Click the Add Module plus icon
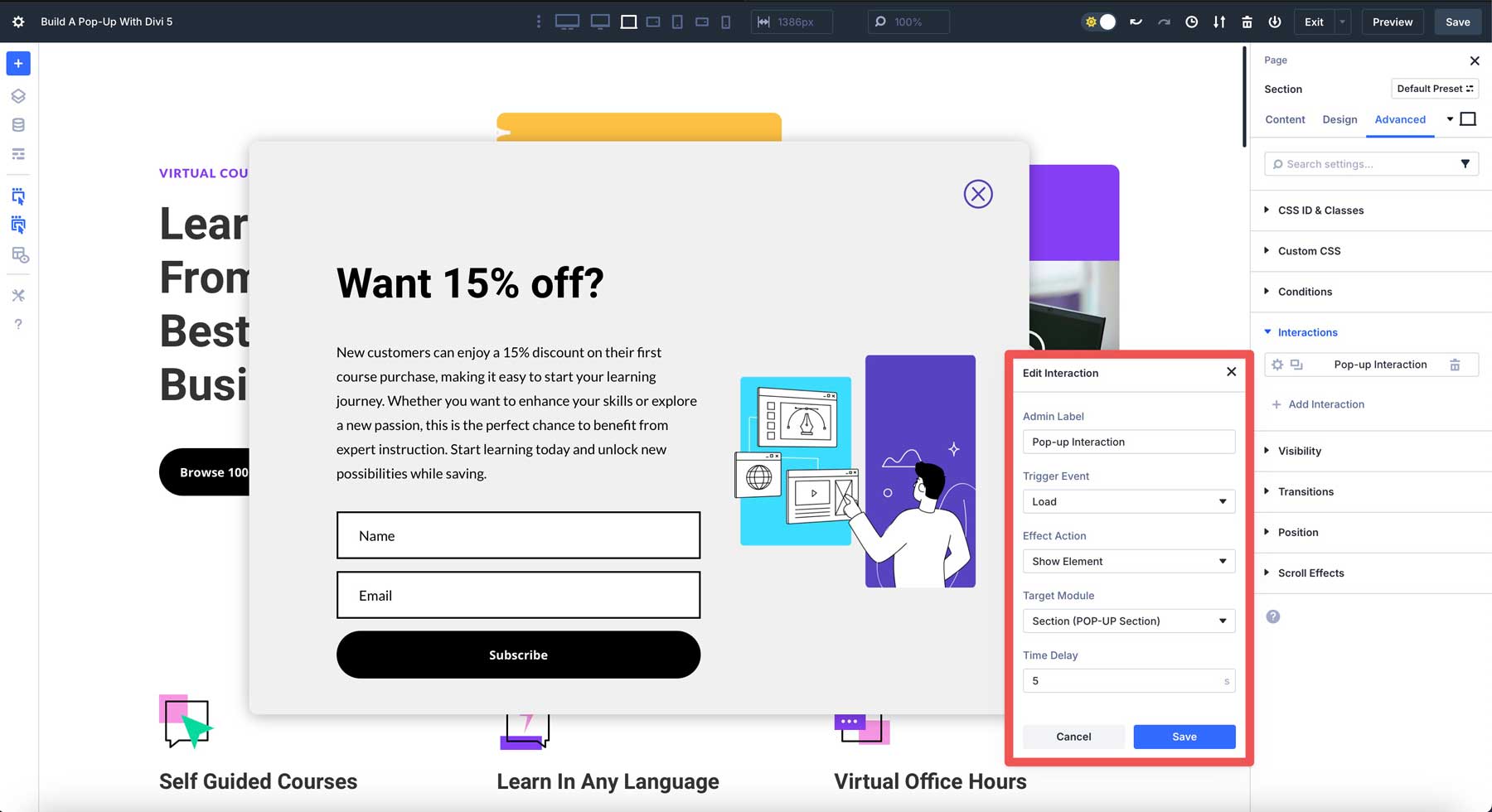The height and width of the screenshot is (812, 1492). point(18,63)
